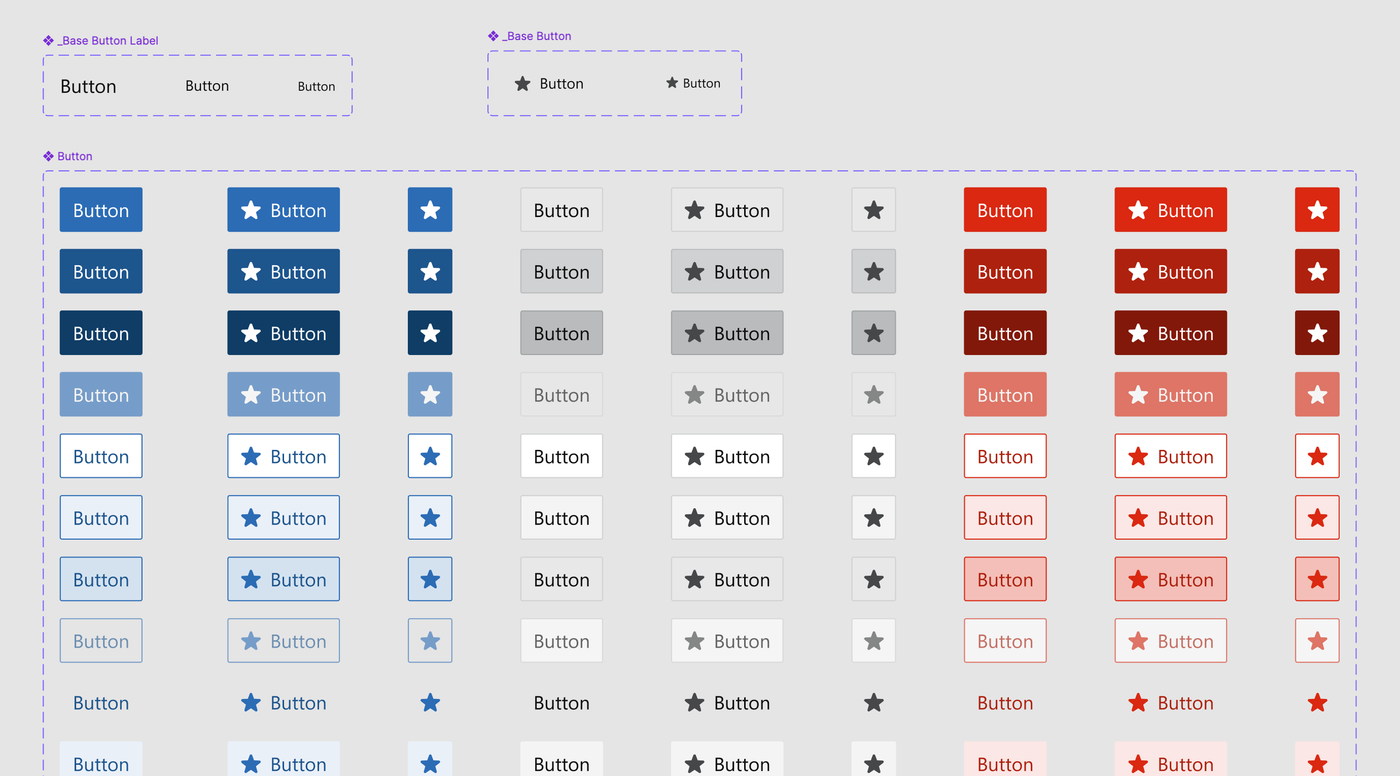Click the bright solid red star Button, top row
The width and height of the screenshot is (1400, 776).
click(x=1171, y=210)
